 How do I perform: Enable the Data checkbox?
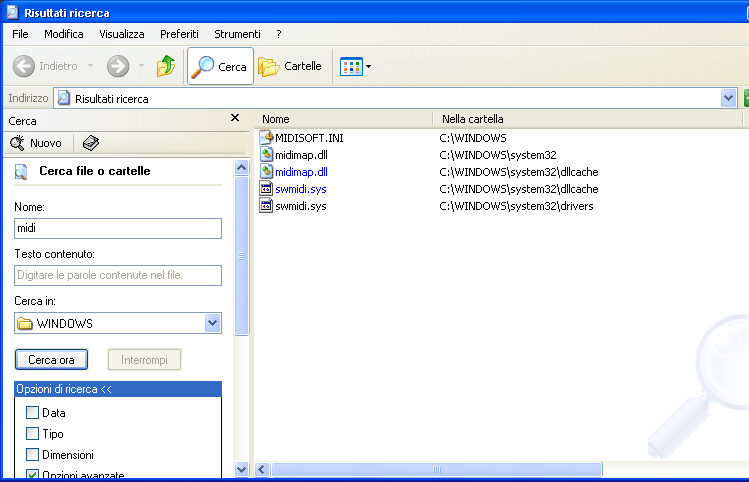point(32,412)
